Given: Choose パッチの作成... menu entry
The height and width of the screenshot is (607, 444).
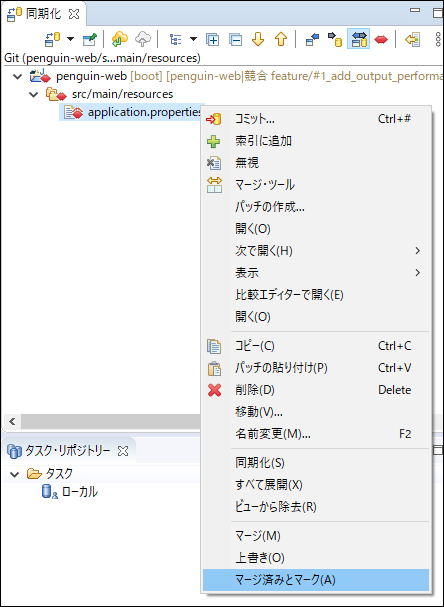Looking at the screenshot, I should [315, 207].
